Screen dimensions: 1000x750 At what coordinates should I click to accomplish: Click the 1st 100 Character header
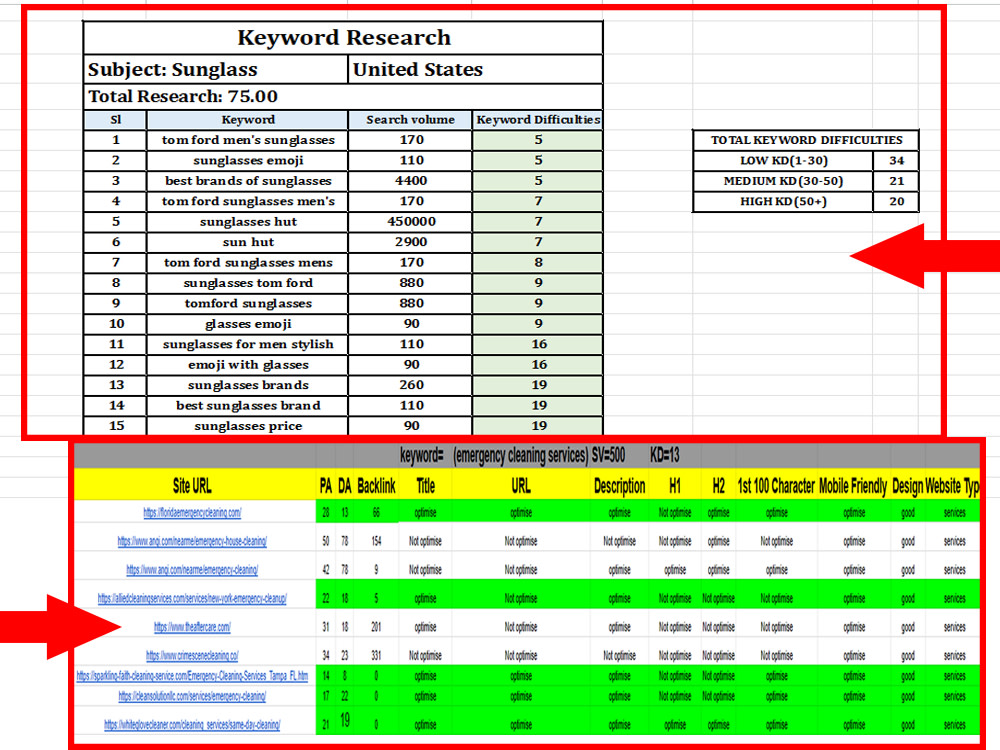tap(776, 486)
